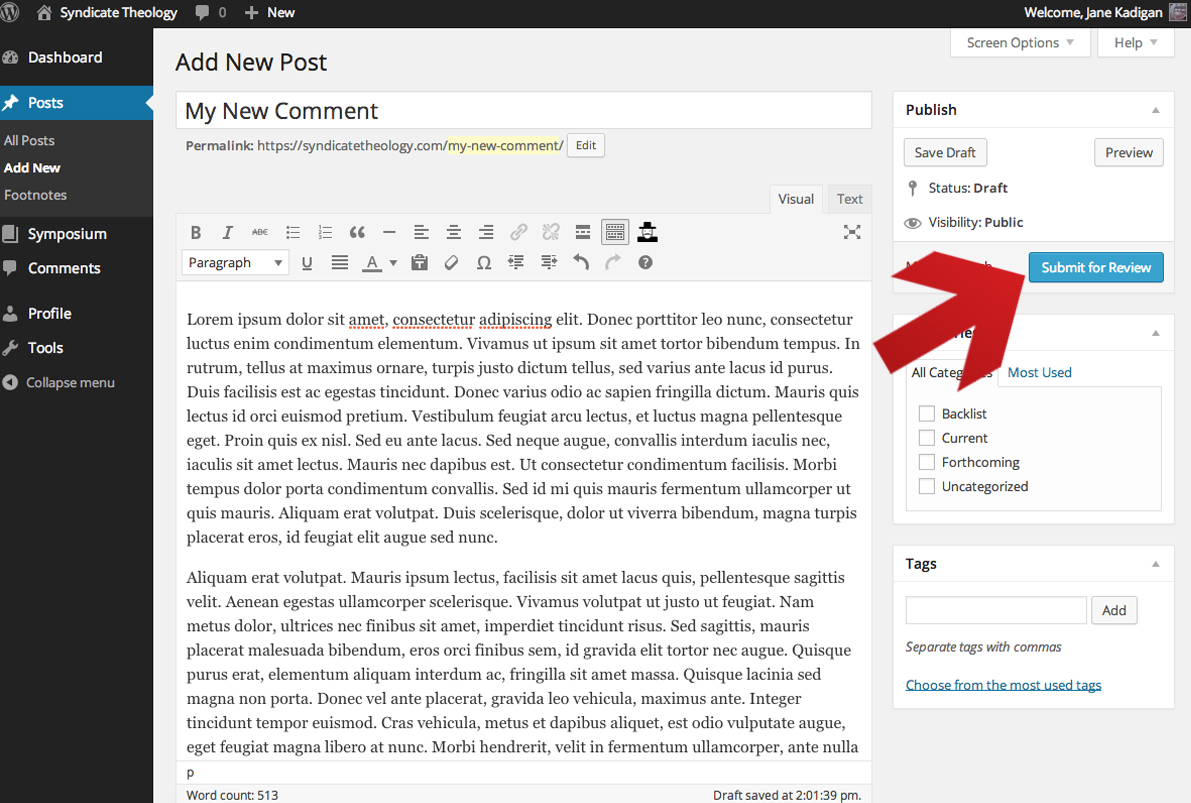Align text center
This screenshot has height=803, width=1191.
point(453,232)
